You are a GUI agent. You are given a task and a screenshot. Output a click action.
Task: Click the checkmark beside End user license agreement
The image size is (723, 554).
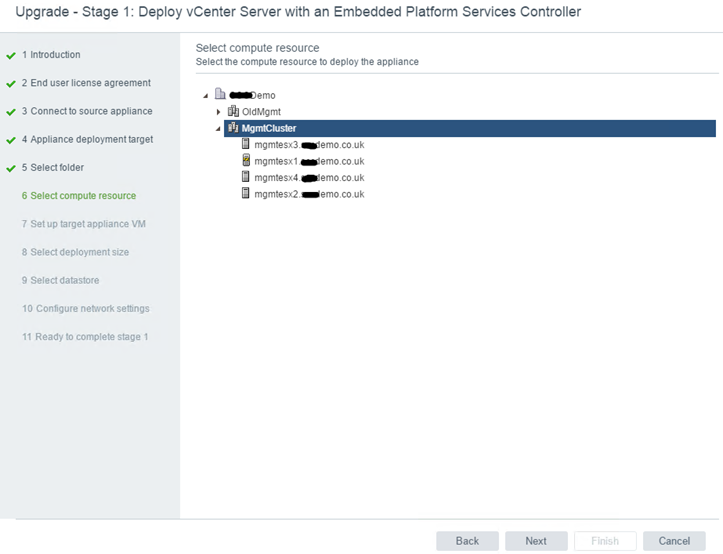(11, 84)
